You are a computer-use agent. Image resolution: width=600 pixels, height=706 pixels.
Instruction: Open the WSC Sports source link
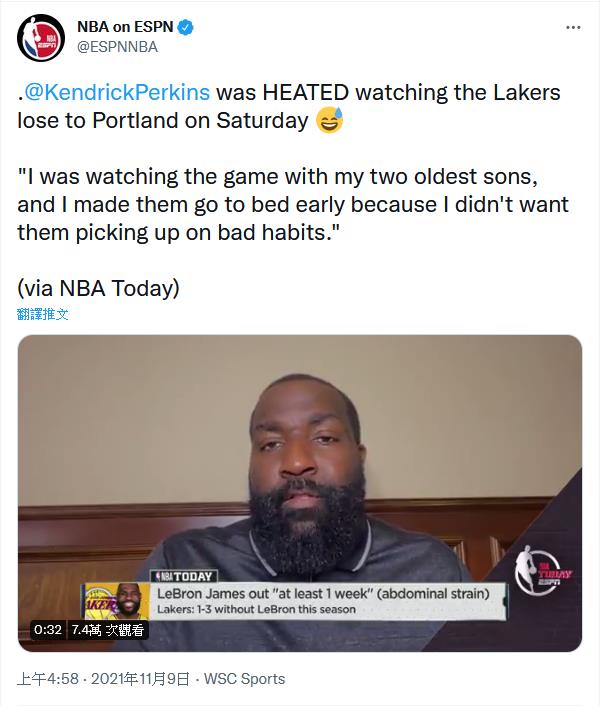(x=245, y=679)
